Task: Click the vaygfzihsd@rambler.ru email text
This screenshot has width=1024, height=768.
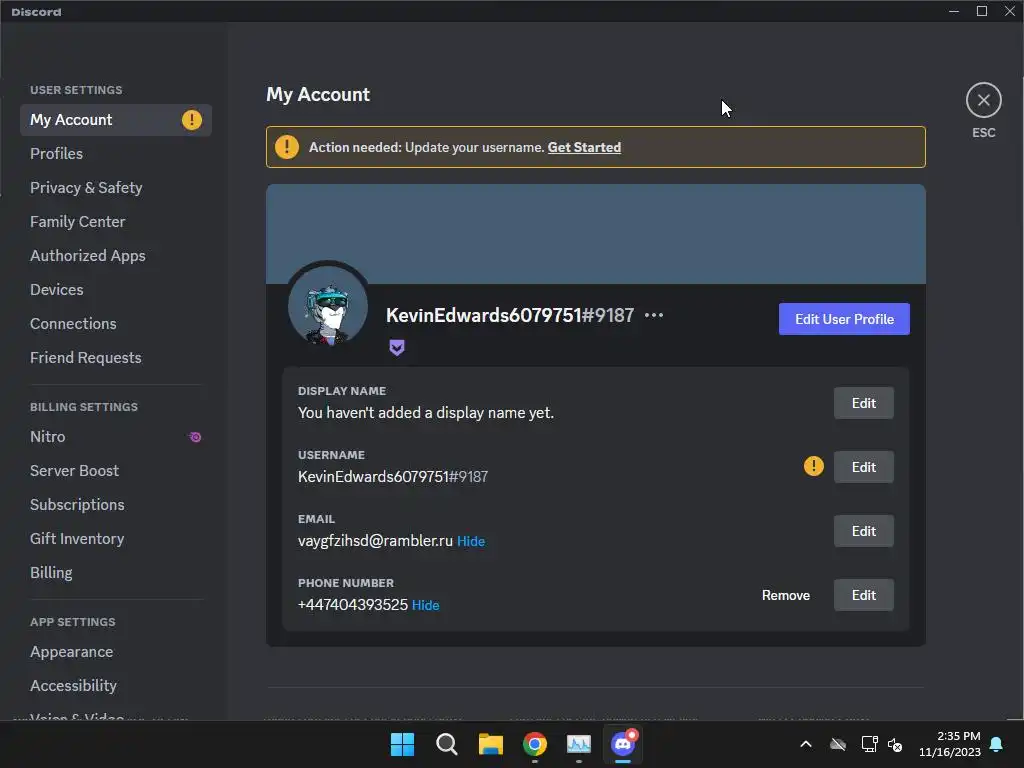Action: [x=375, y=541]
